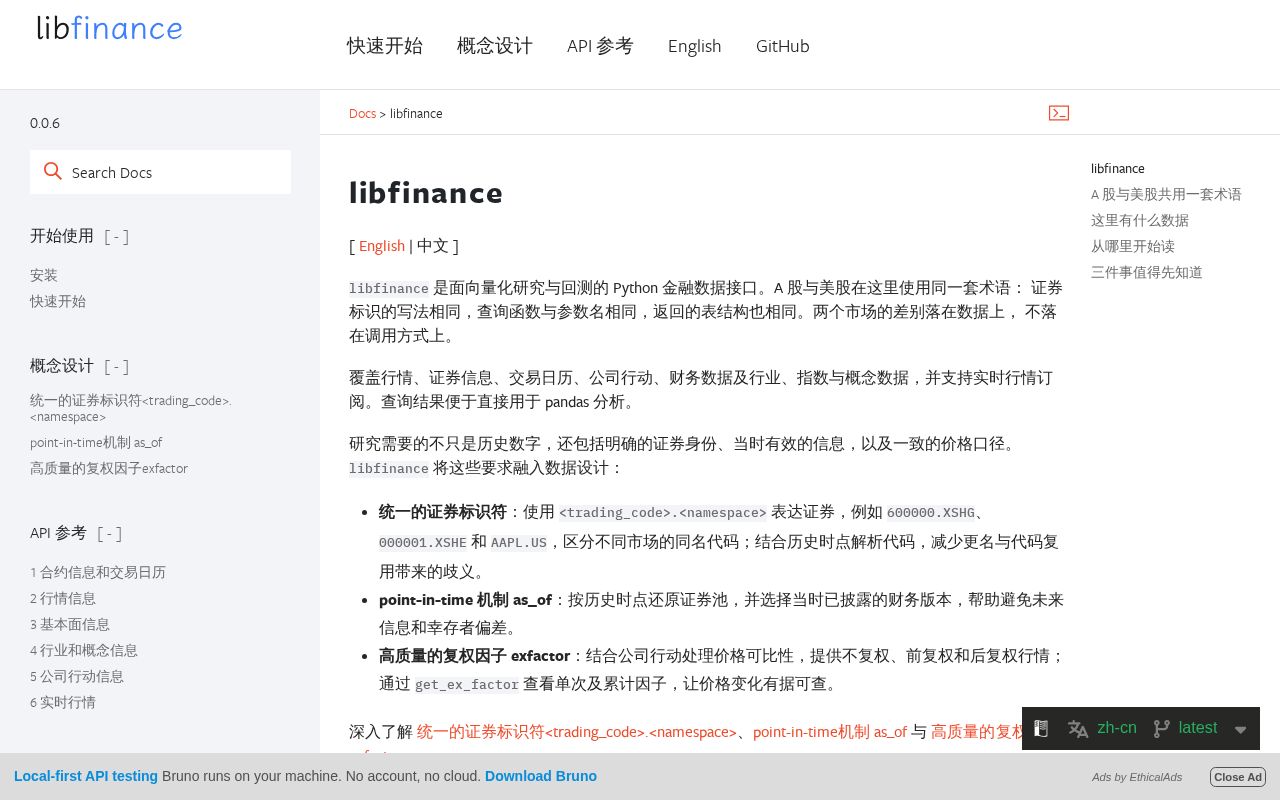Image resolution: width=1280 pixels, height=800 pixels.
Task: Close the bottom ad banner
Action: pos(1238,777)
